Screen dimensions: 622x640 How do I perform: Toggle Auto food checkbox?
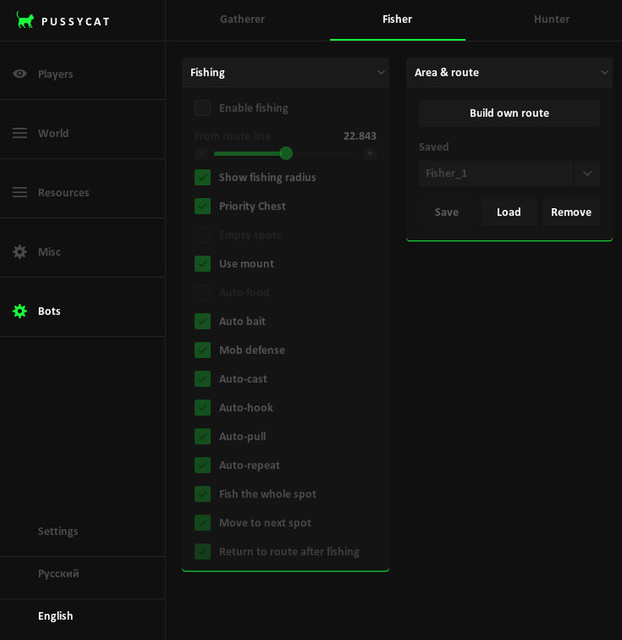(x=203, y=293)
